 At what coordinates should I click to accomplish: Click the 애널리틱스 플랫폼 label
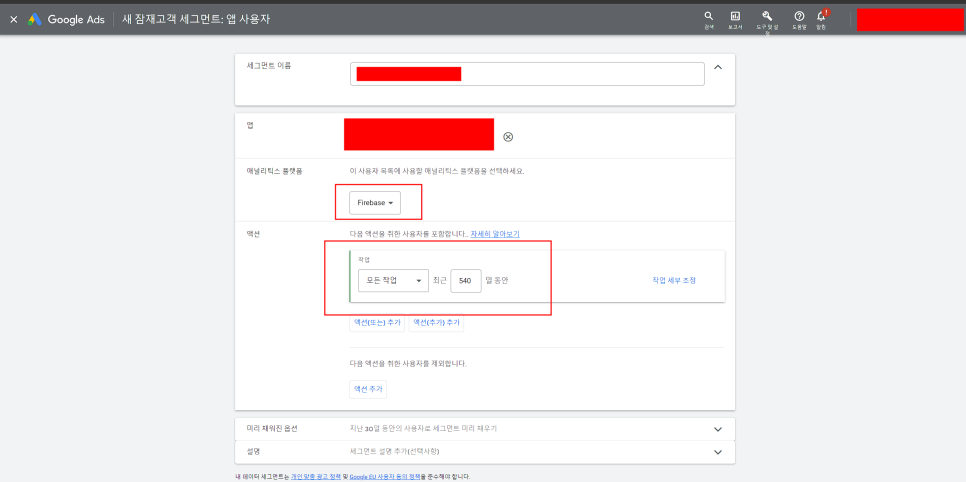point(275,171)
